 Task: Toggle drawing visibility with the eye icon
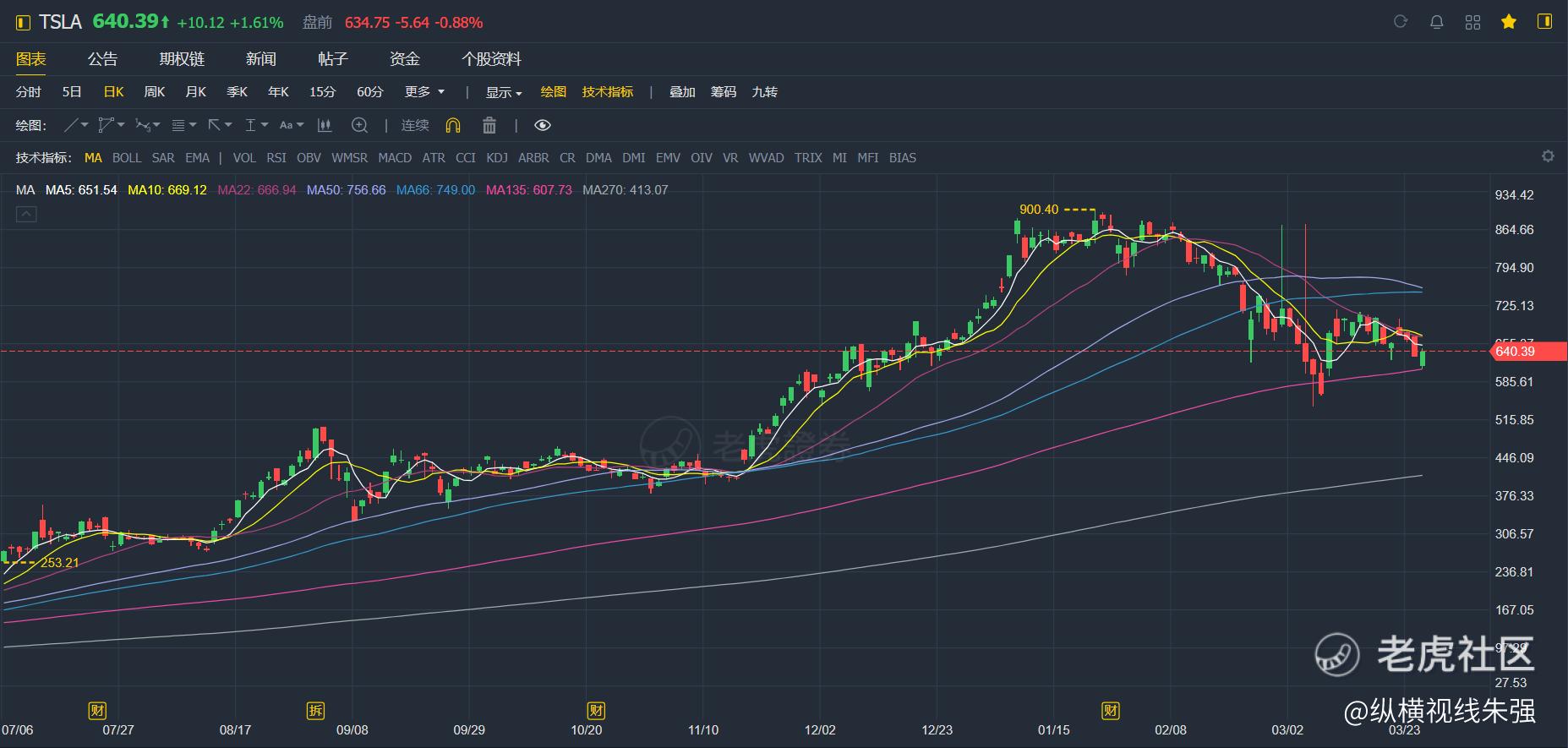(543, 125)
